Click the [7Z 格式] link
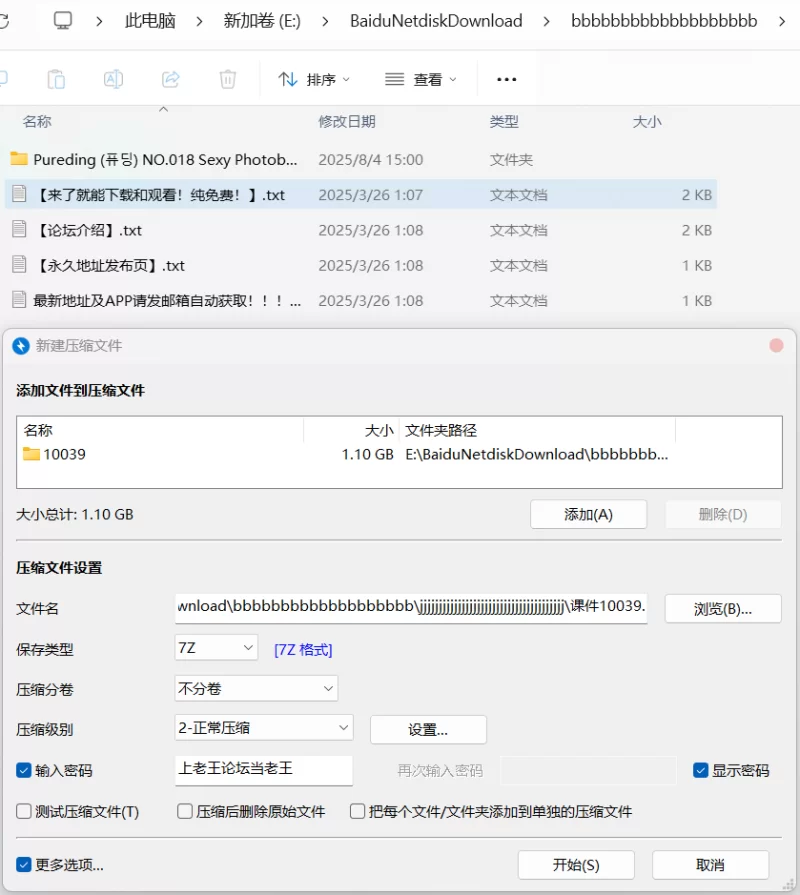The height and width of the screenshot is (895, 800). 303,650
